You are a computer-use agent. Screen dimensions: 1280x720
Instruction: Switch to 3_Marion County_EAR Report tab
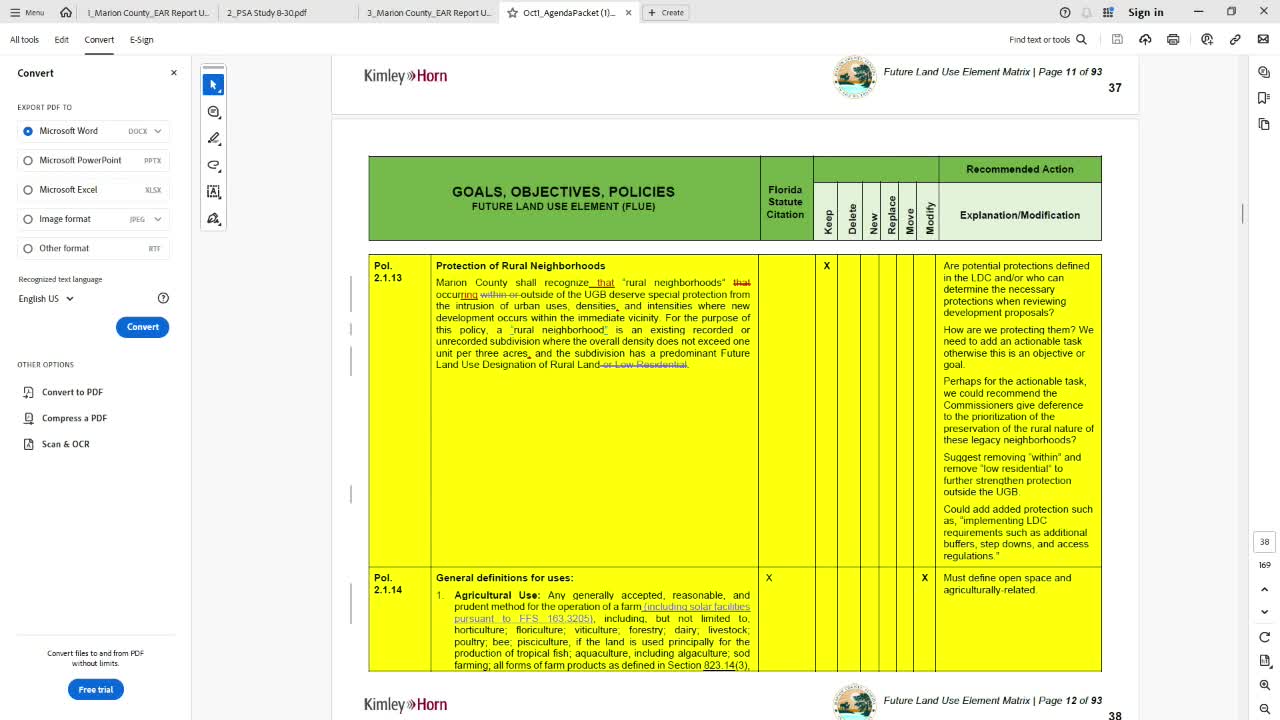(428, 12)
